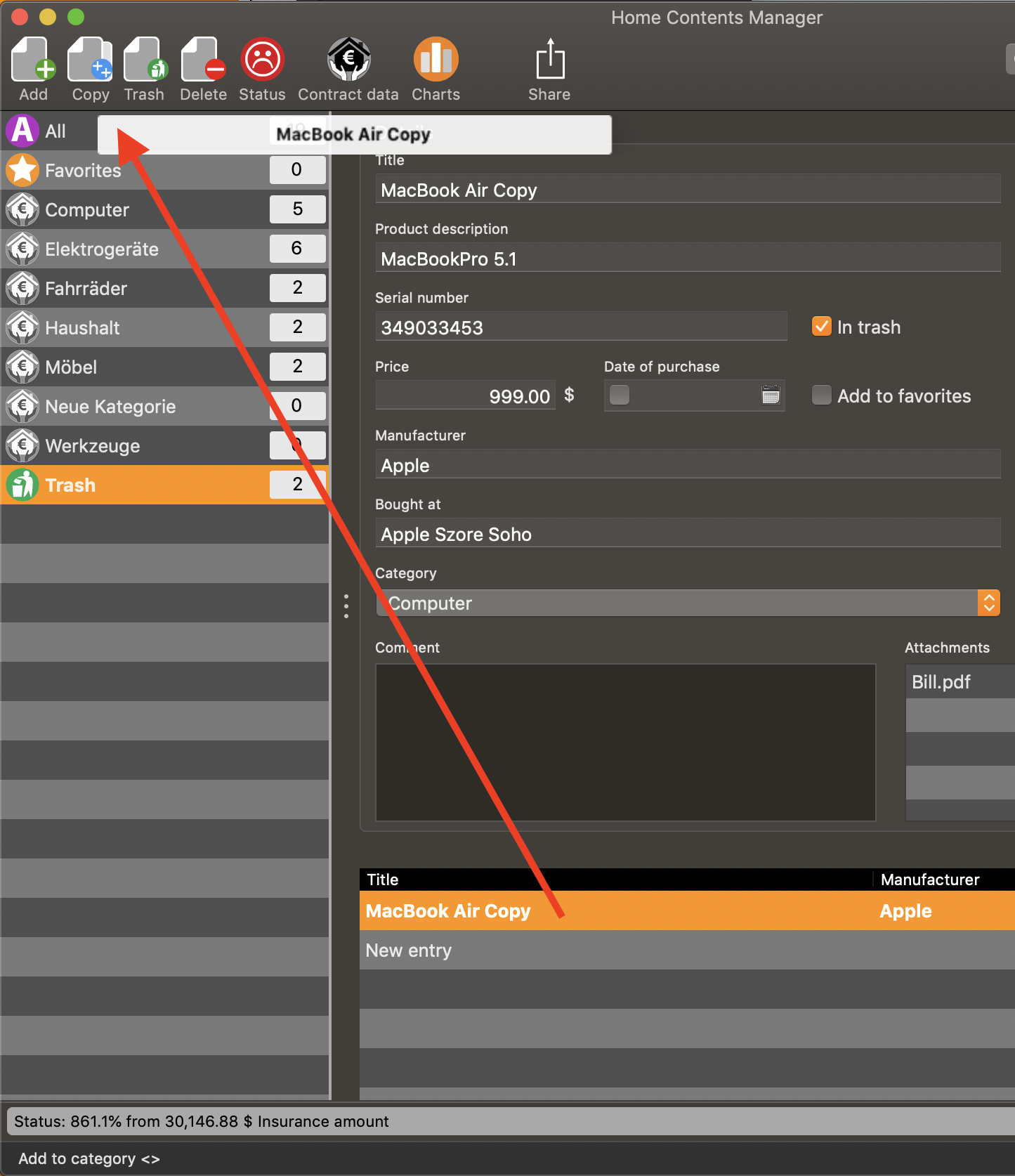Select the All category icon
Screen dimensions: 1015x1176
pyautogui.click(x=22, y=131)
